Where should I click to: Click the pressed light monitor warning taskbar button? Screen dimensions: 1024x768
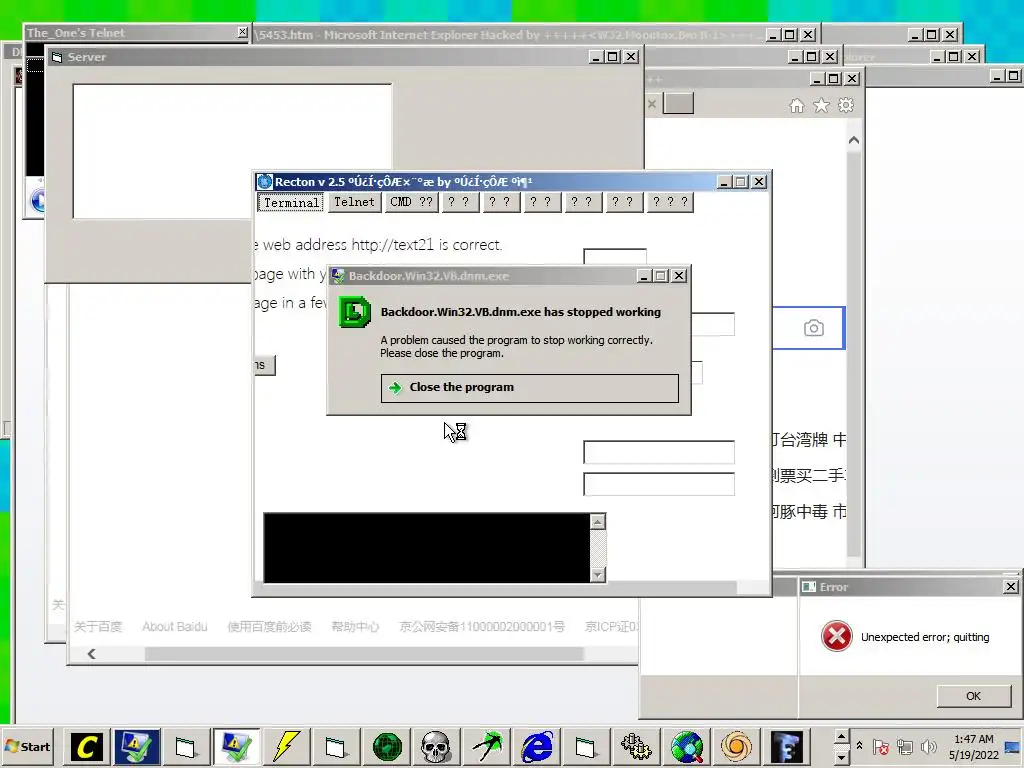(x=236, y=746)
